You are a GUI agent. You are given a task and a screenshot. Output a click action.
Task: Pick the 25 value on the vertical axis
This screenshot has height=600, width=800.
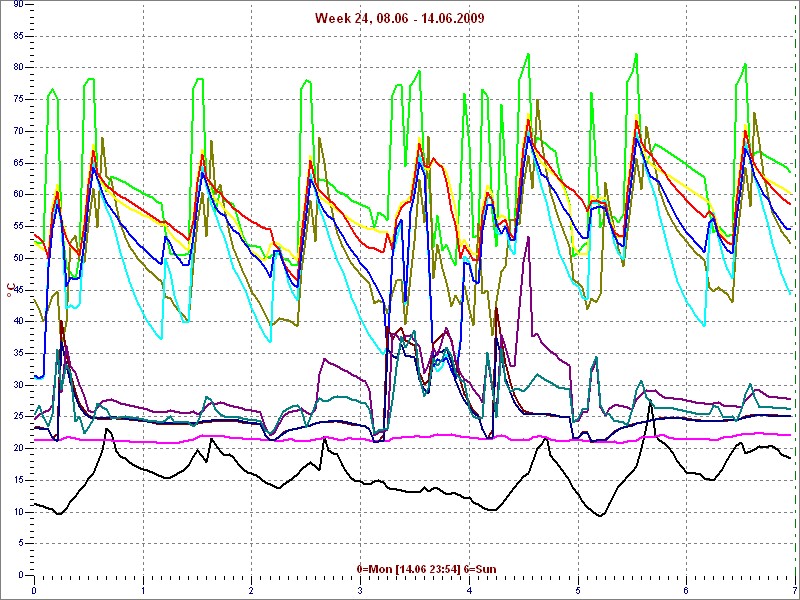(x=18, y=417)
